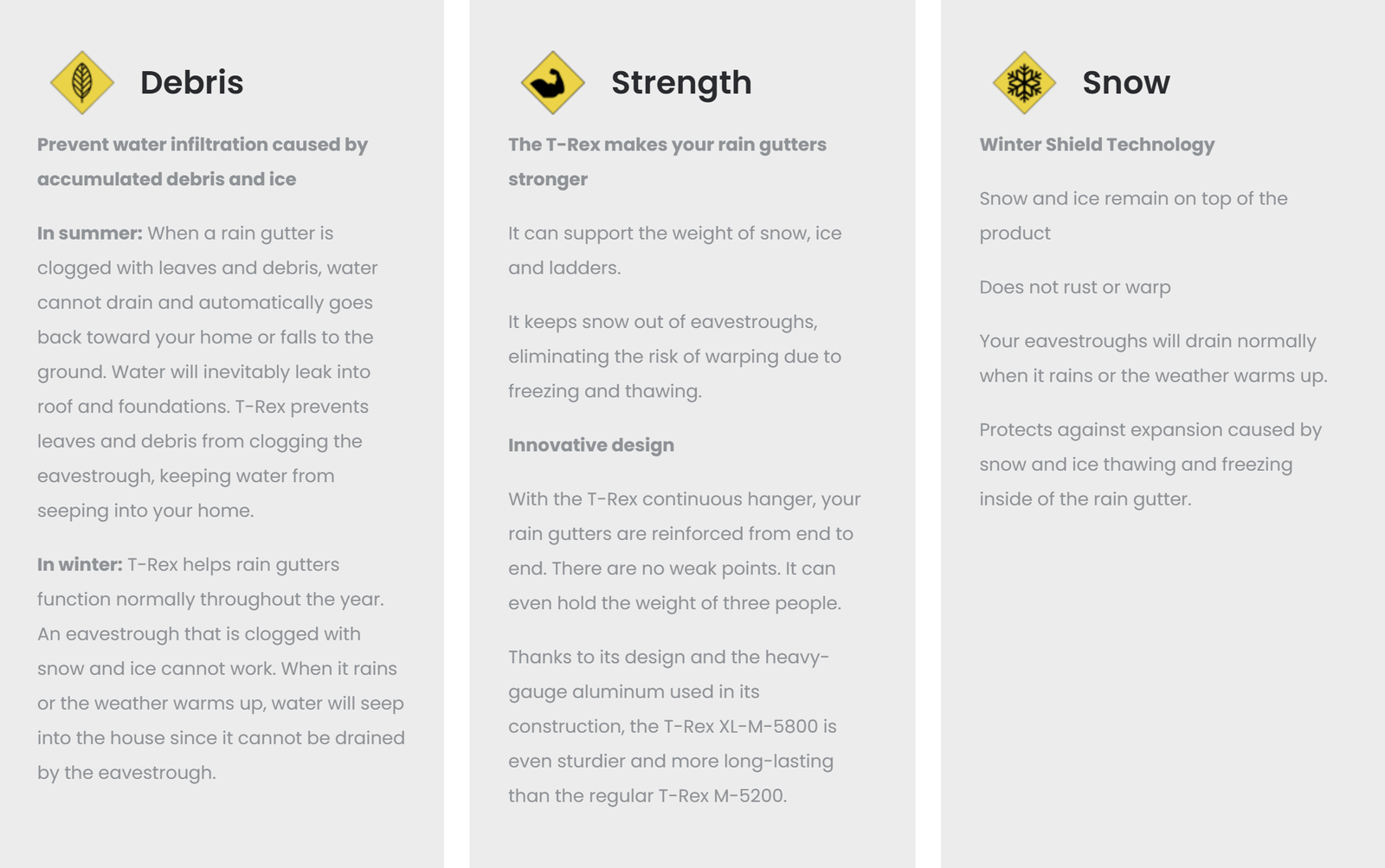Viewport: 1385px width, 868px height.
Task: Click the Innovative design subheading
Action: pos(591,445)
